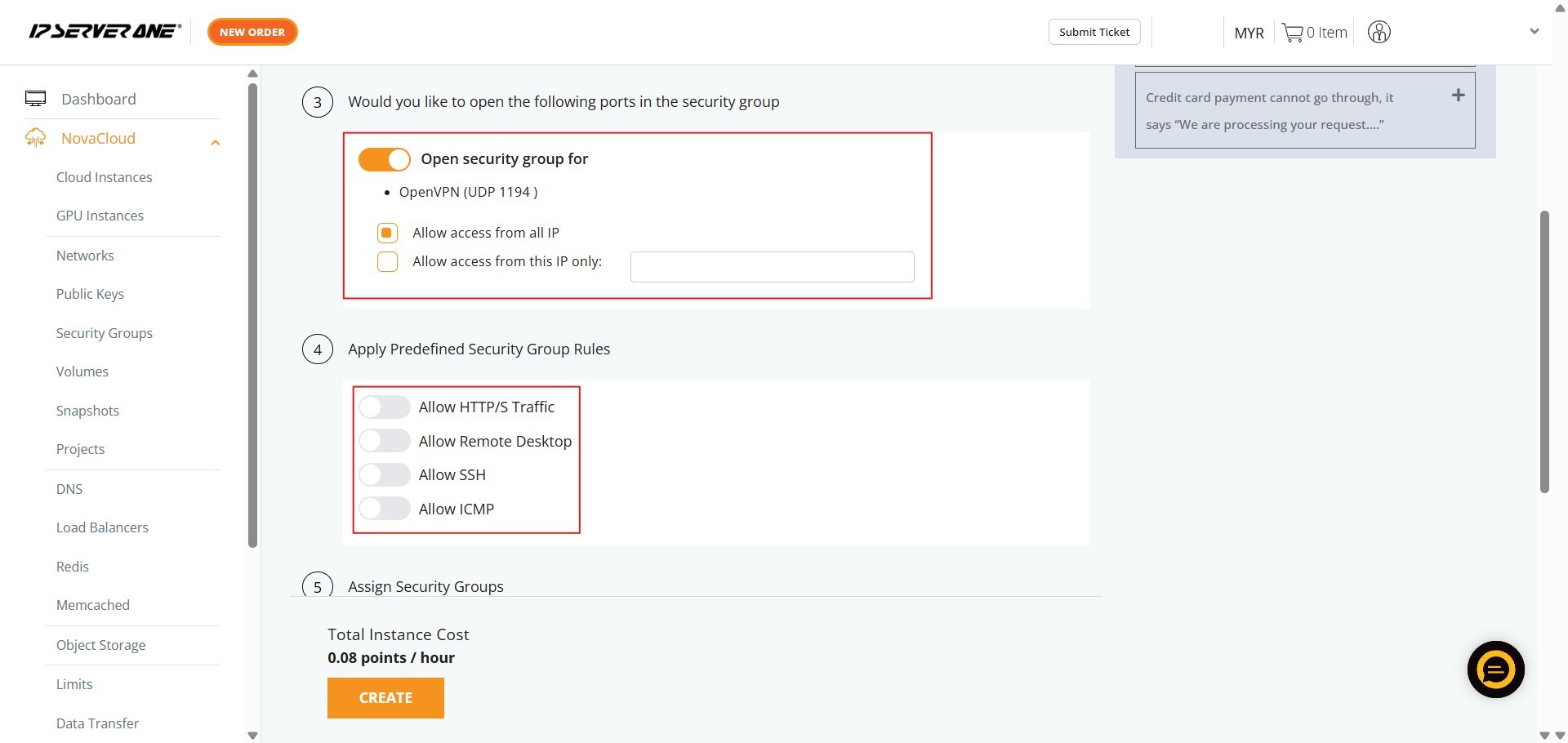Check Allow access from this IP only

point(387,261)
